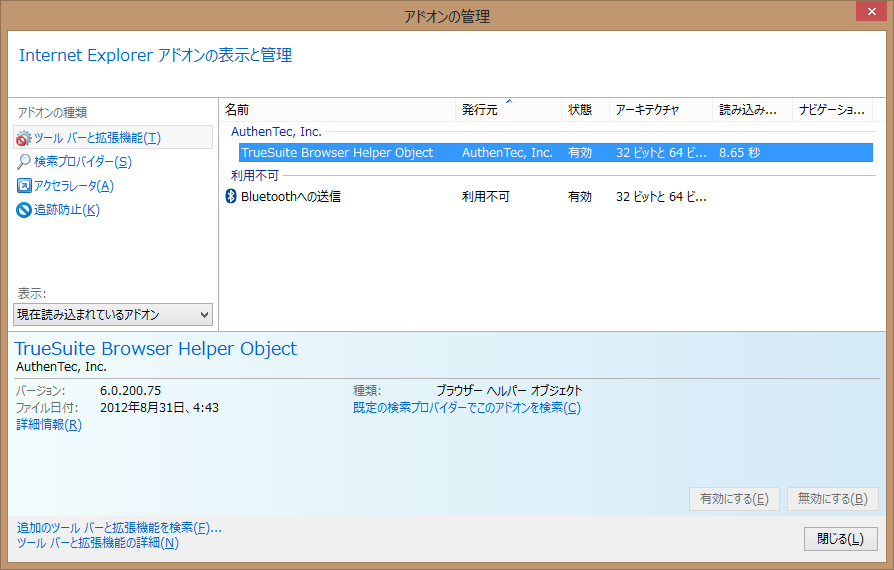Sort by 読み込み時間 column header
Viewport: 894px width, 570px height.
[x=753, y=109]
